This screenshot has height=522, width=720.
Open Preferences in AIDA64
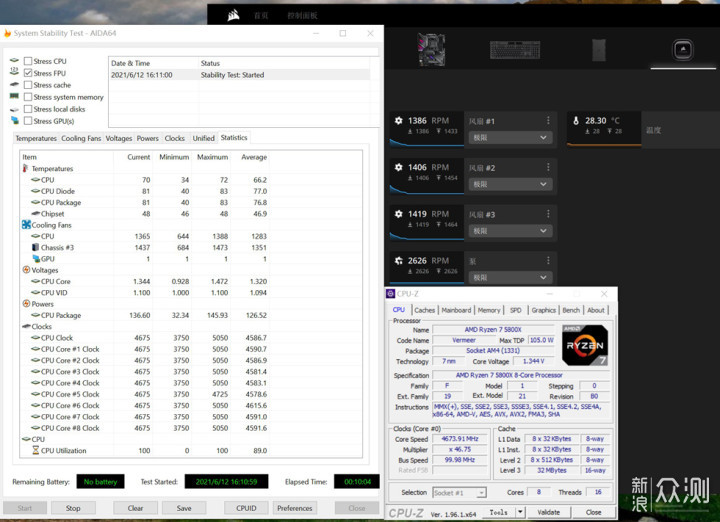click(294, 508)
